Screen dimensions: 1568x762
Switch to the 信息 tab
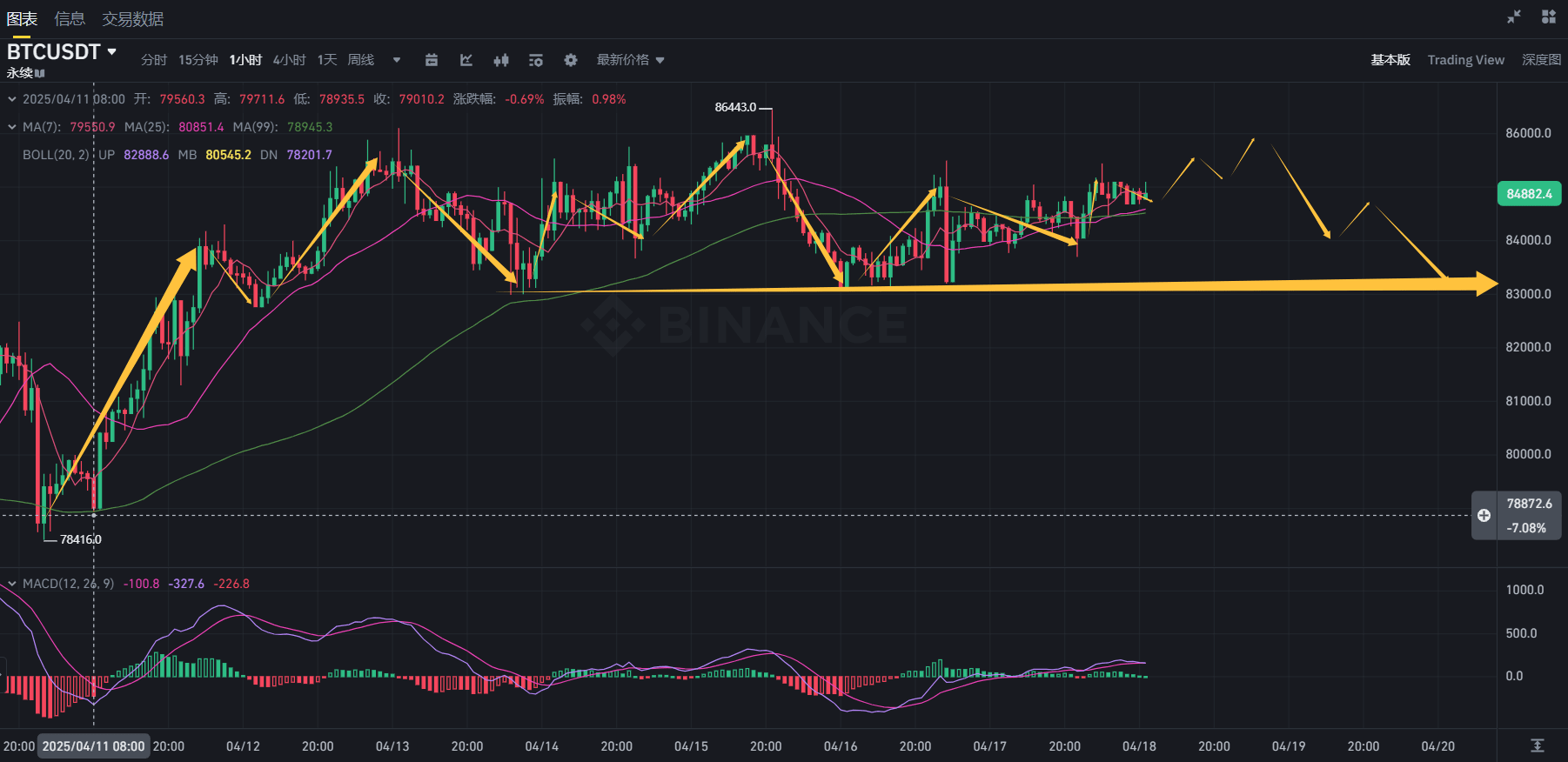pos(70,19)
